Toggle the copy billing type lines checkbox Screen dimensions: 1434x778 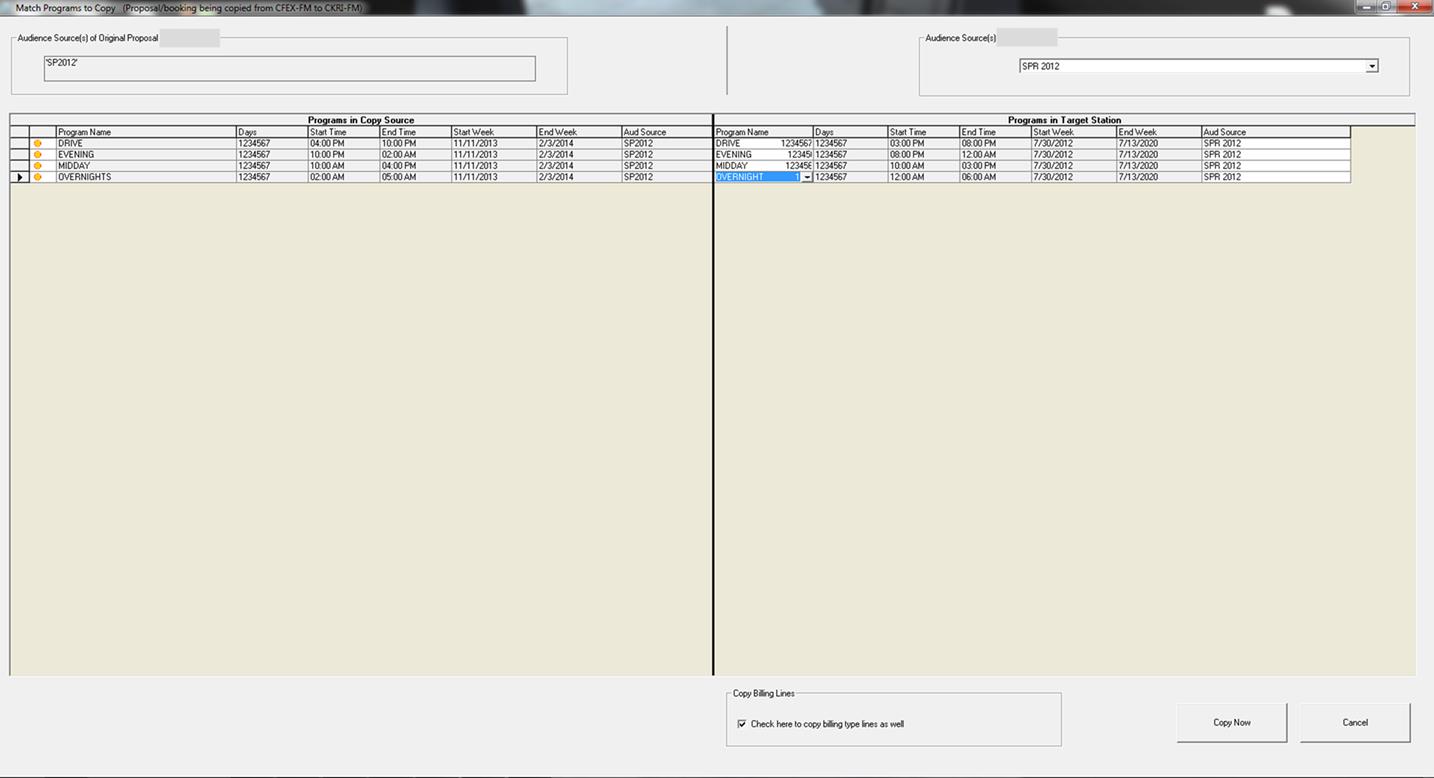coord(741,724)
